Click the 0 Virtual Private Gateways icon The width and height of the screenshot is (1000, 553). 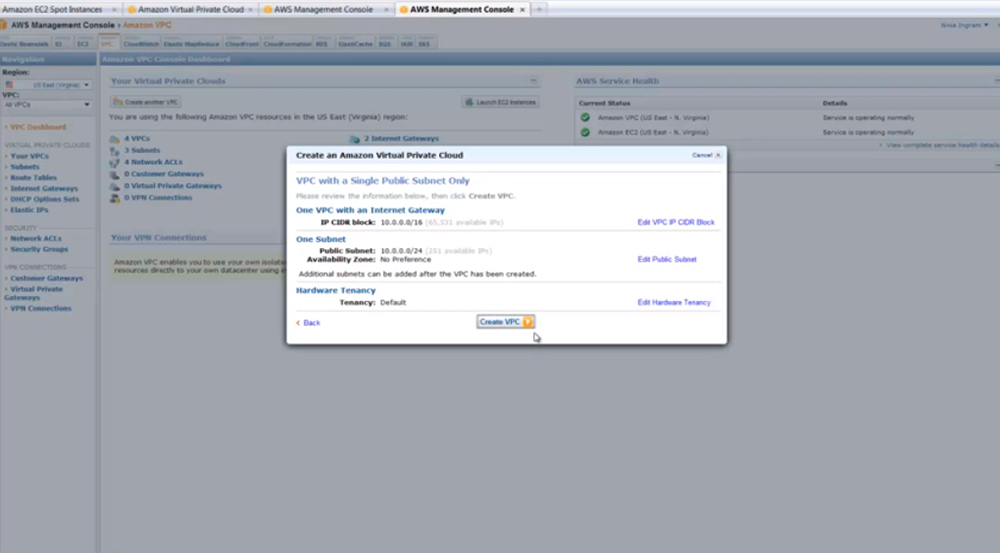coord(114,186)
